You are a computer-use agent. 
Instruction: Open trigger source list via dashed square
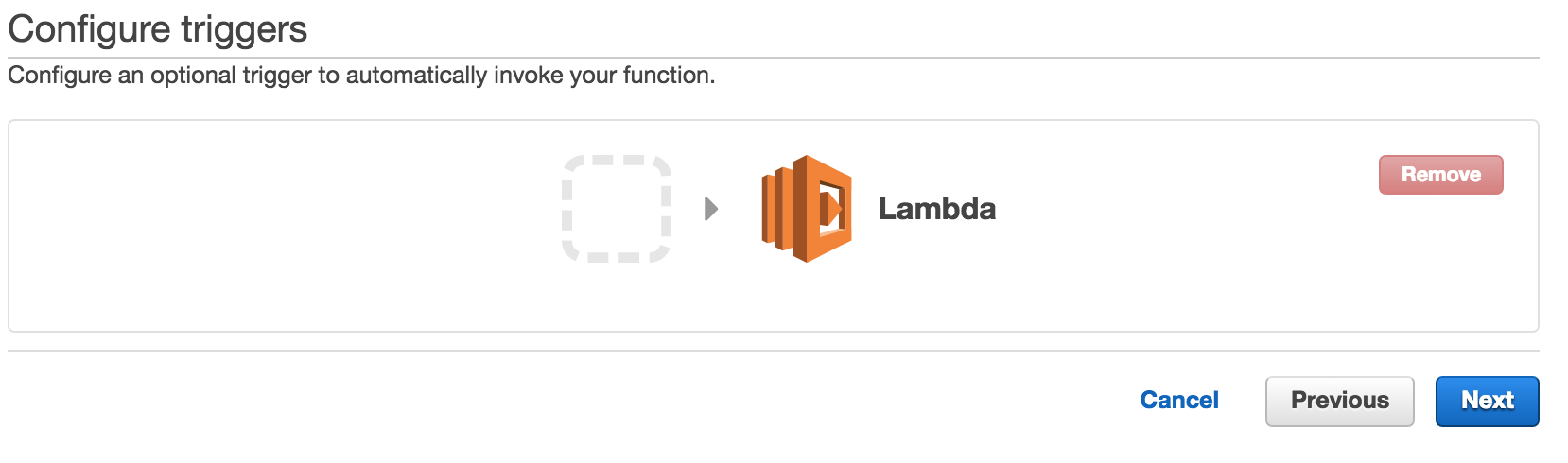click(x=617, y=209)
